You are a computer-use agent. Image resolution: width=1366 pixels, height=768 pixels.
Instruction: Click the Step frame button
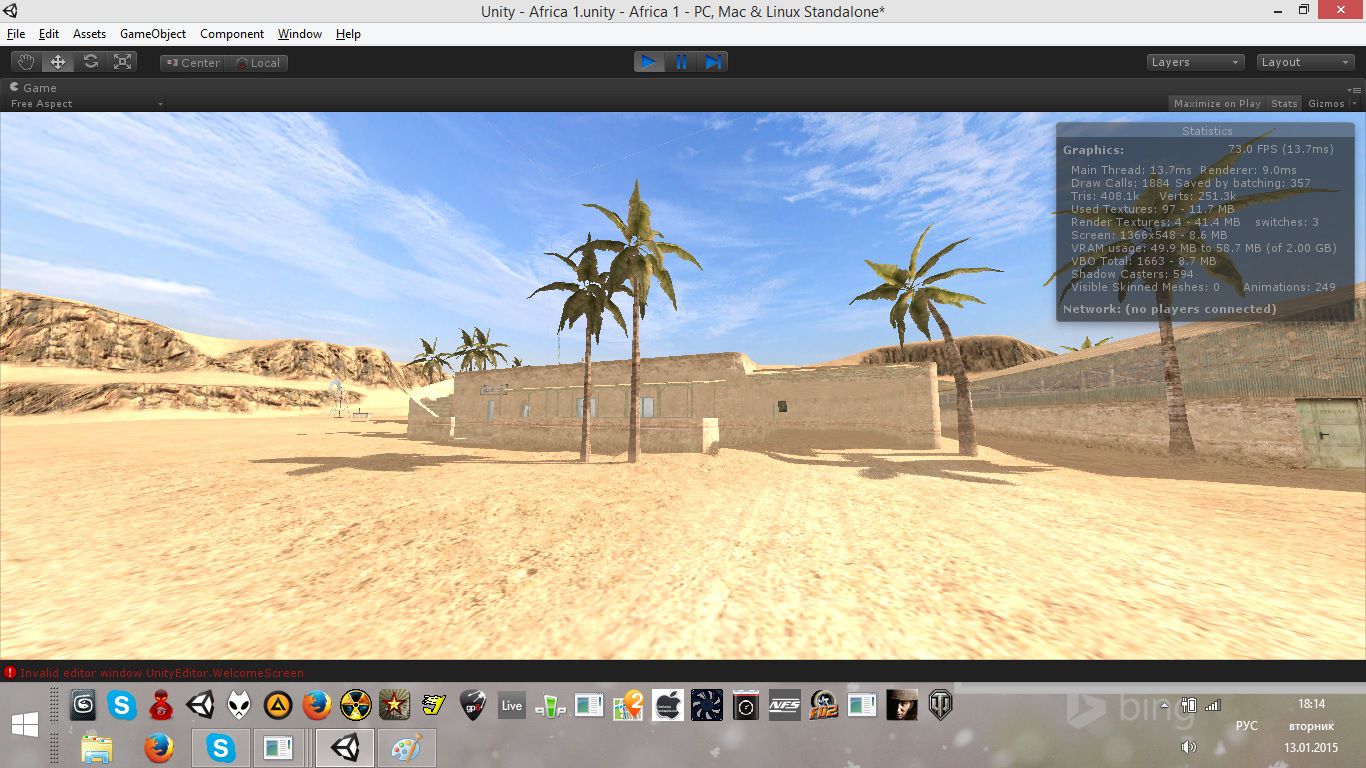(x=713, y=62)
